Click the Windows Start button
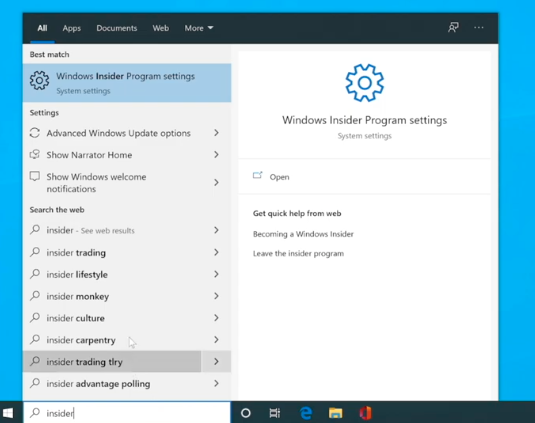This screenshot has height=423, width=535. pyautogui.click(x=8, y=413)
